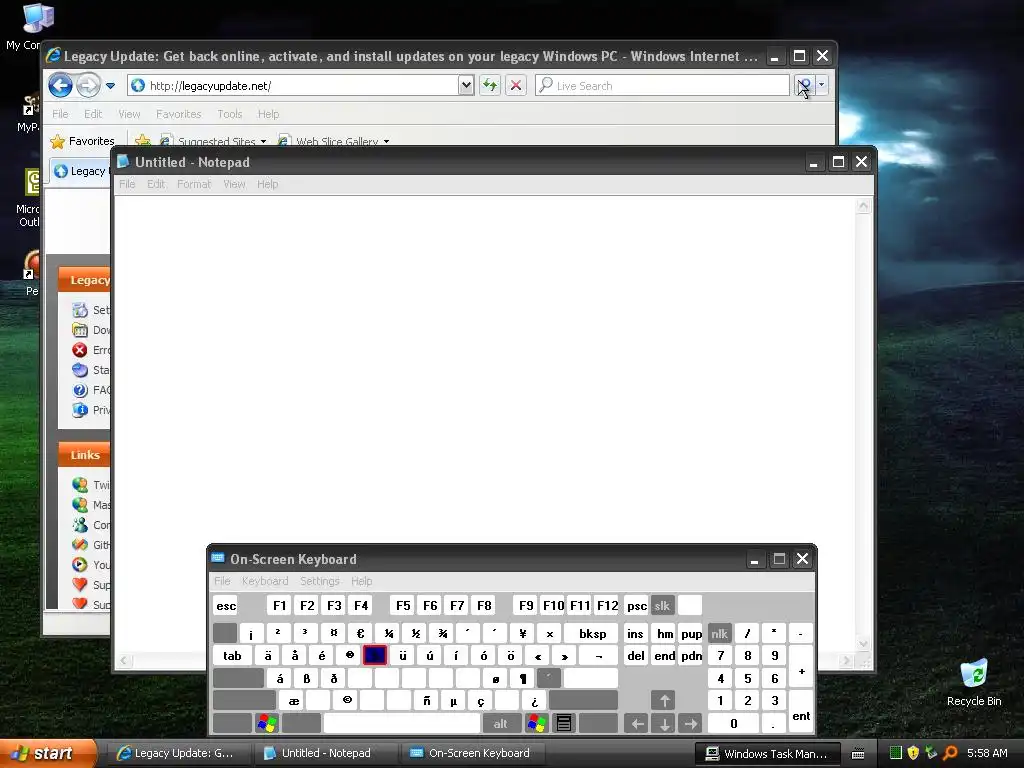
Task: Click the Start button
Action: pos(48,753)
